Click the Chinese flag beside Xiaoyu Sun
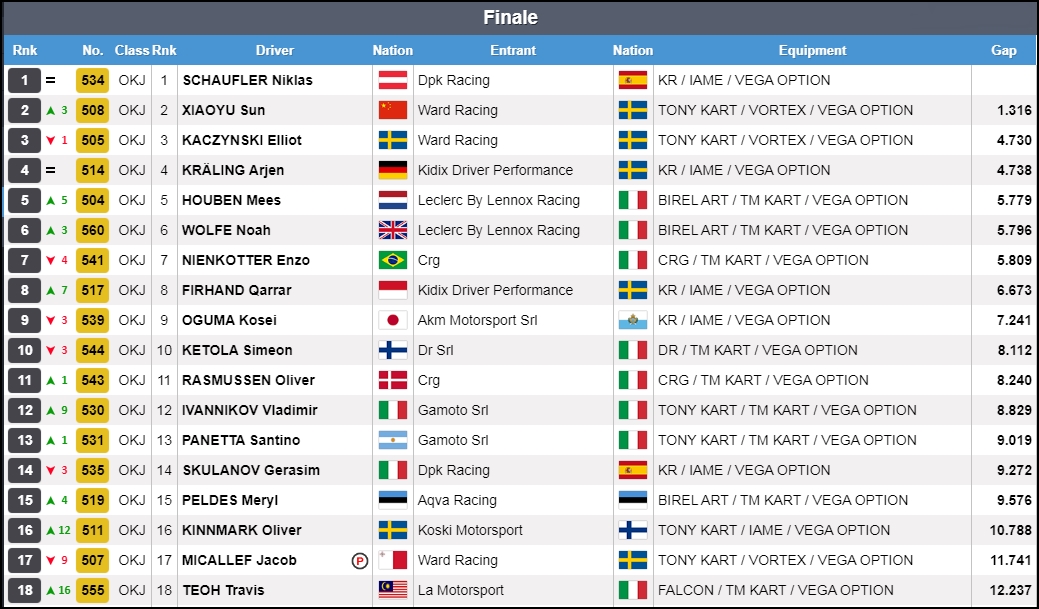1039x609 pixels. pos(392,110)
